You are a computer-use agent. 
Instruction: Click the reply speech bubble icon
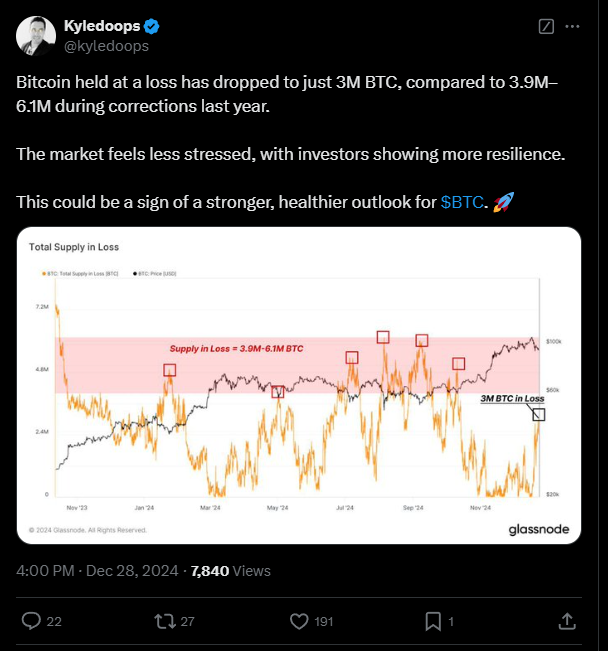point(31,621)
